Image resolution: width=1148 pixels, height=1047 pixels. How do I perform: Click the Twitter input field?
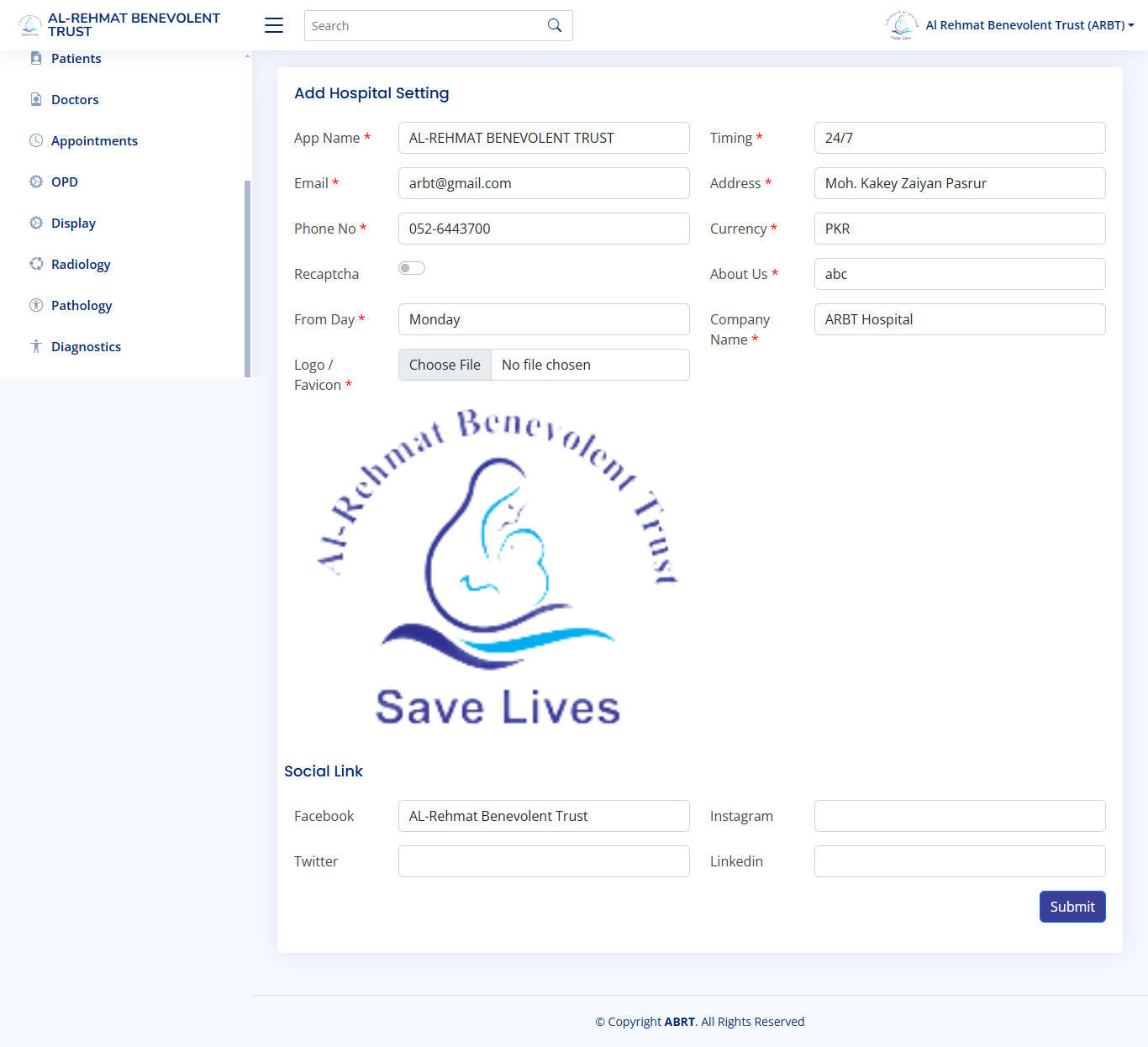[544, 861]
